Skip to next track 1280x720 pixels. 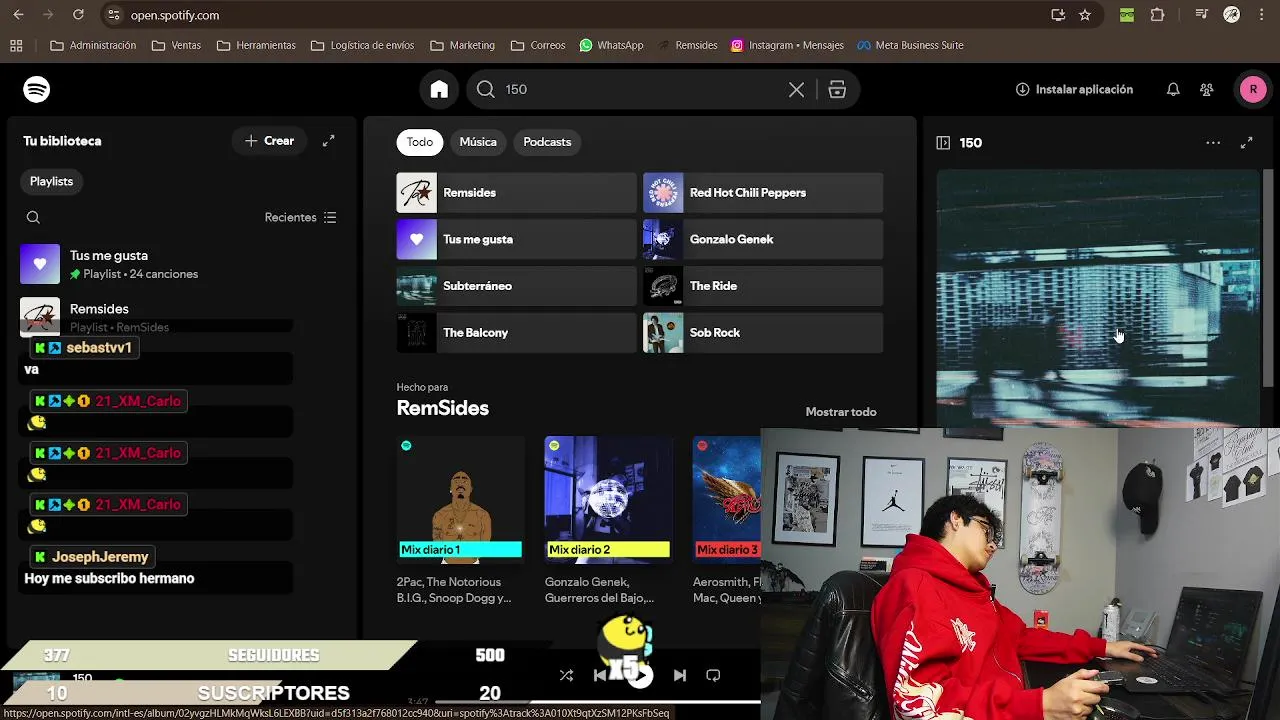pyautogui.click(x=680, y=676)
